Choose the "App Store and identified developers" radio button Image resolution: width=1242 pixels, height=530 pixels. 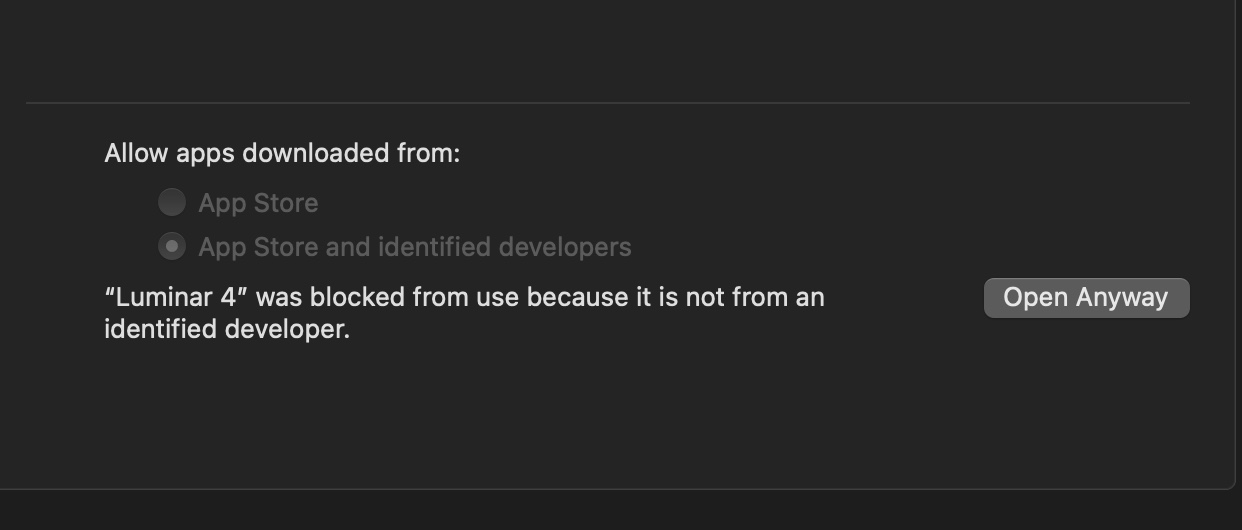coord(172,246)
